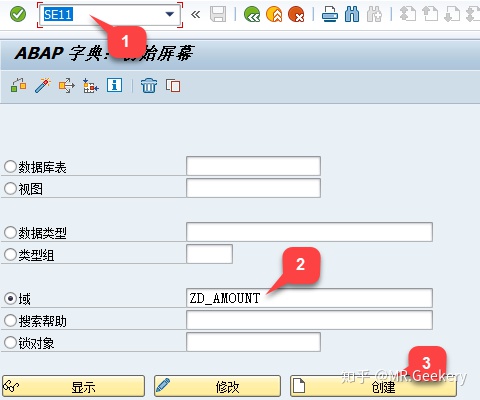Screen dimensions: 480x400
Task: Select the 锁对象 radio button
Action: 10,343
